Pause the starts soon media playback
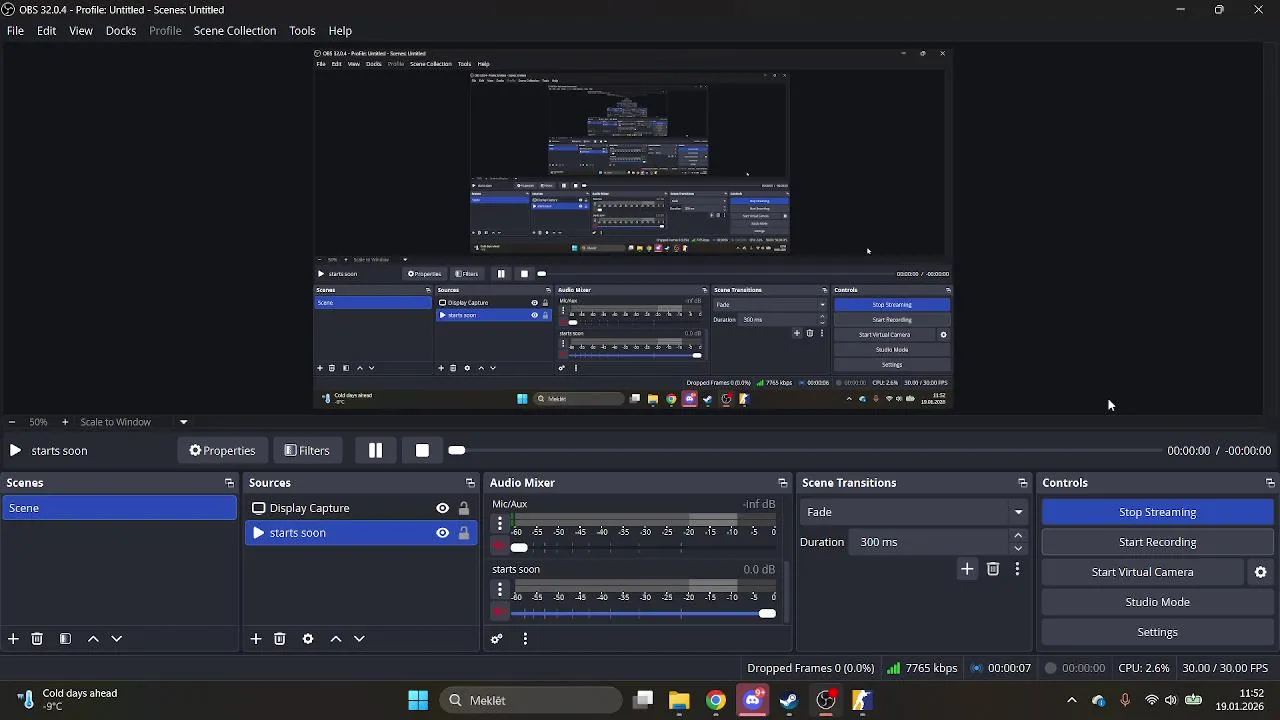The image size is (1280, 720). [x=375, y=451]
